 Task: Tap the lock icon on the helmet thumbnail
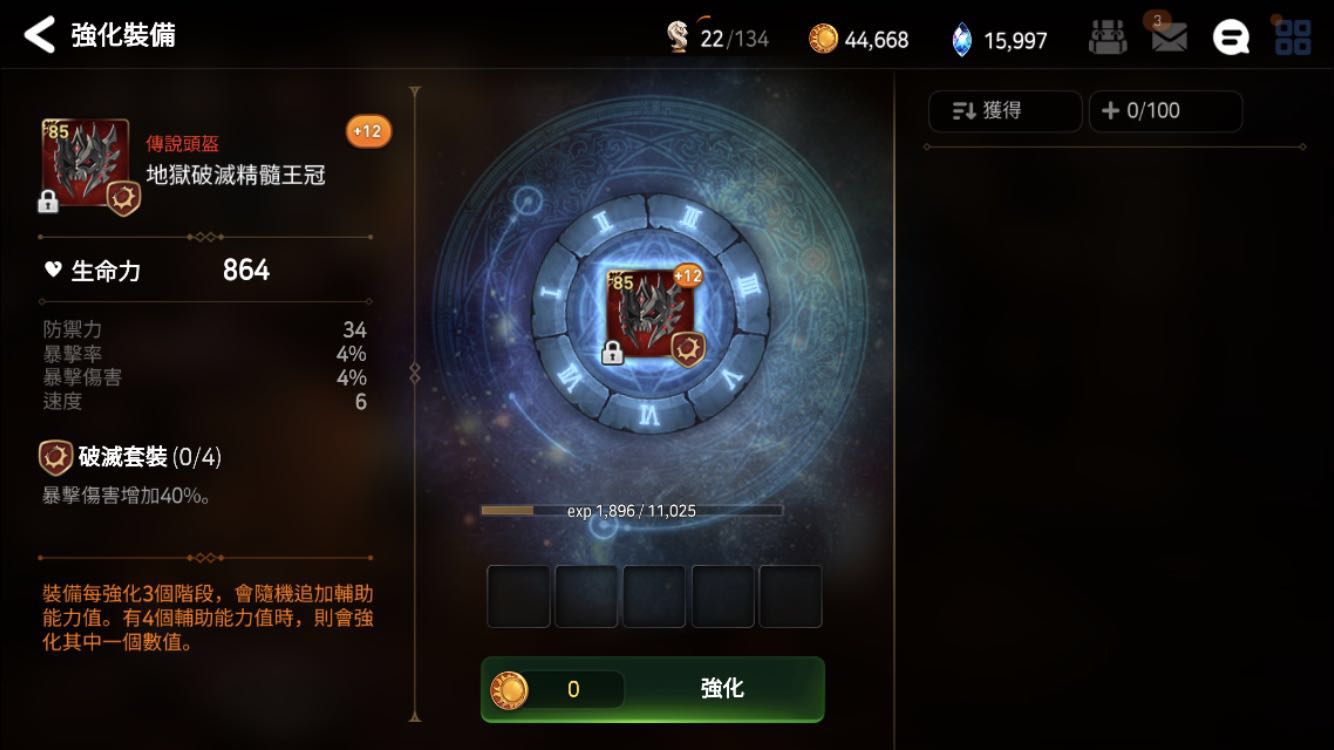click(48, 202)
